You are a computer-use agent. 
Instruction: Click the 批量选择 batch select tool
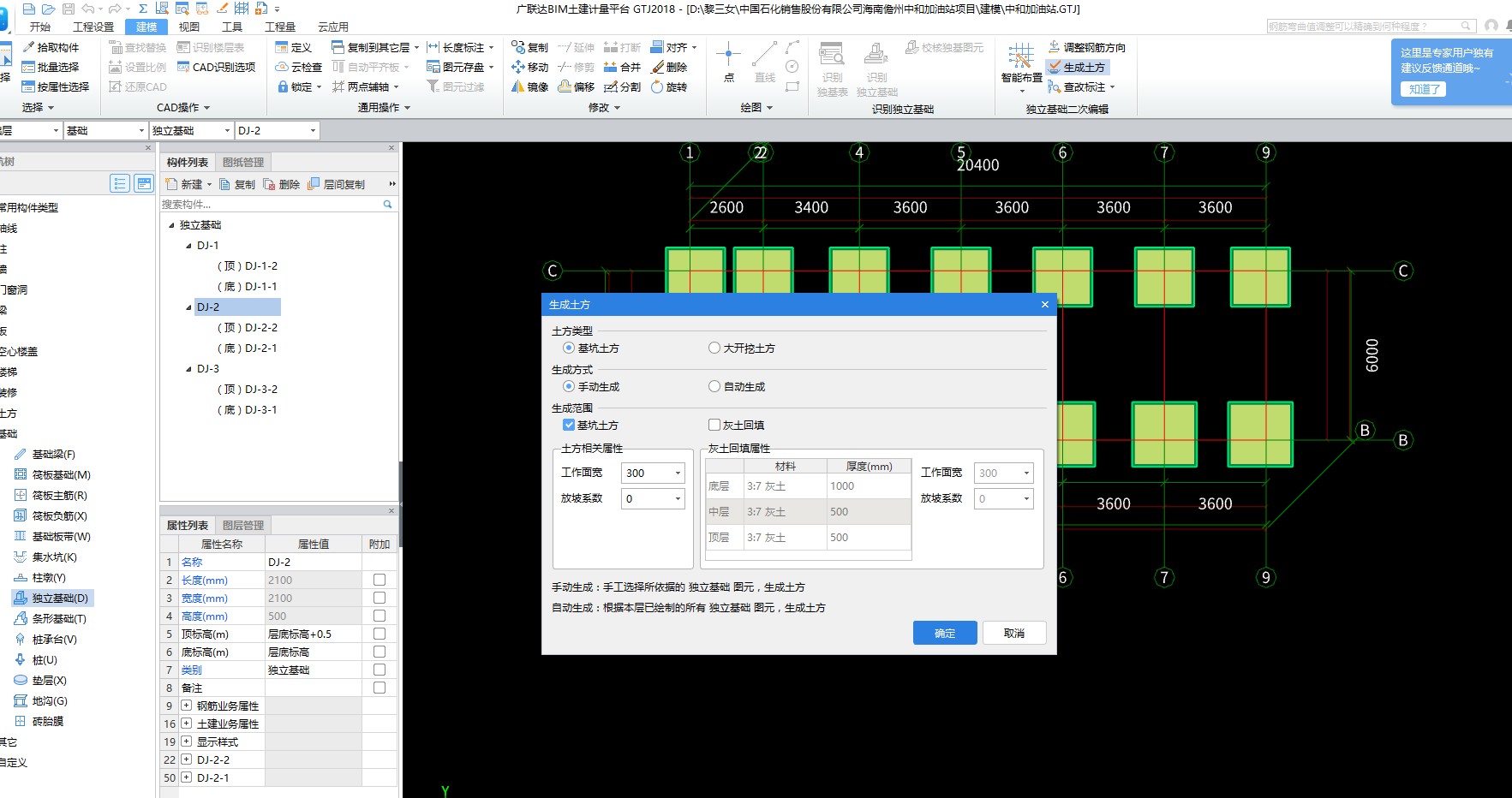(51, 67)
